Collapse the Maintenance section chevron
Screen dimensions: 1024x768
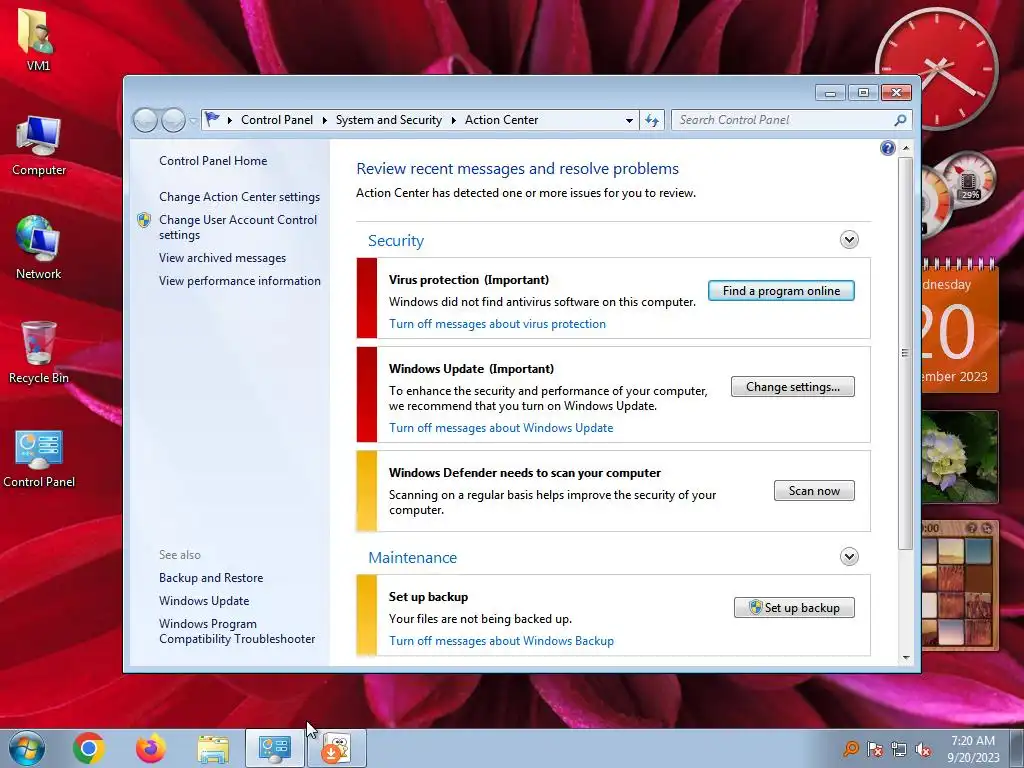point(849,557)
